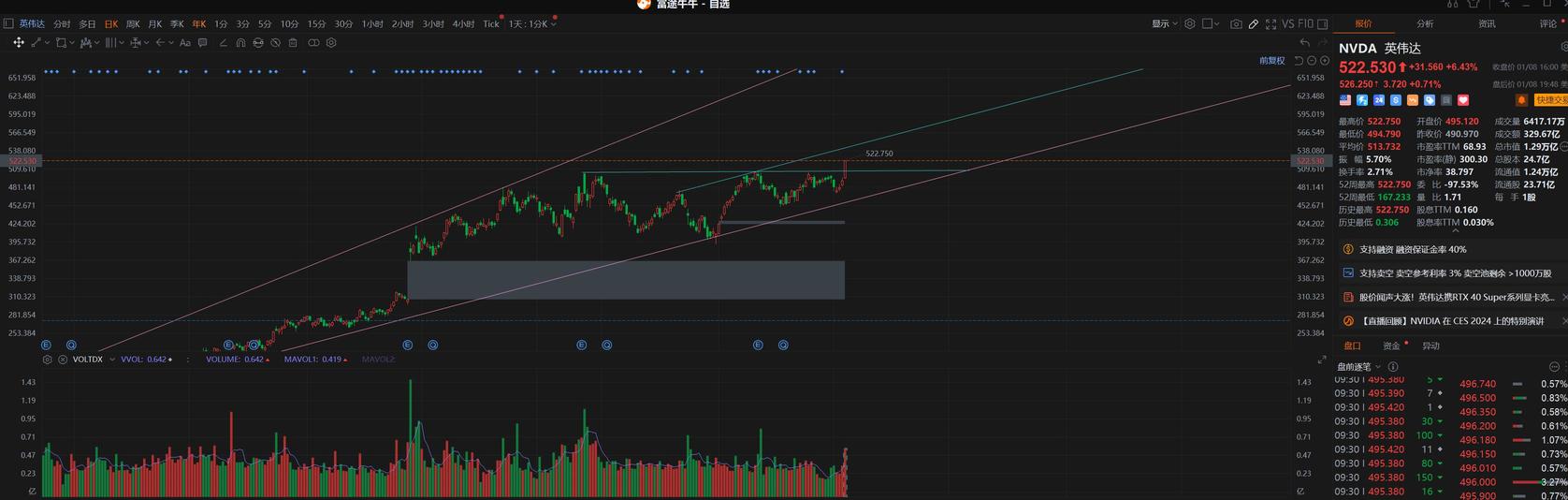The width and height of the screenshot is (1568, 500).
Task: Add a text annotation with the Aa tool
Action: pyautogui.click(x=185, y=42)
